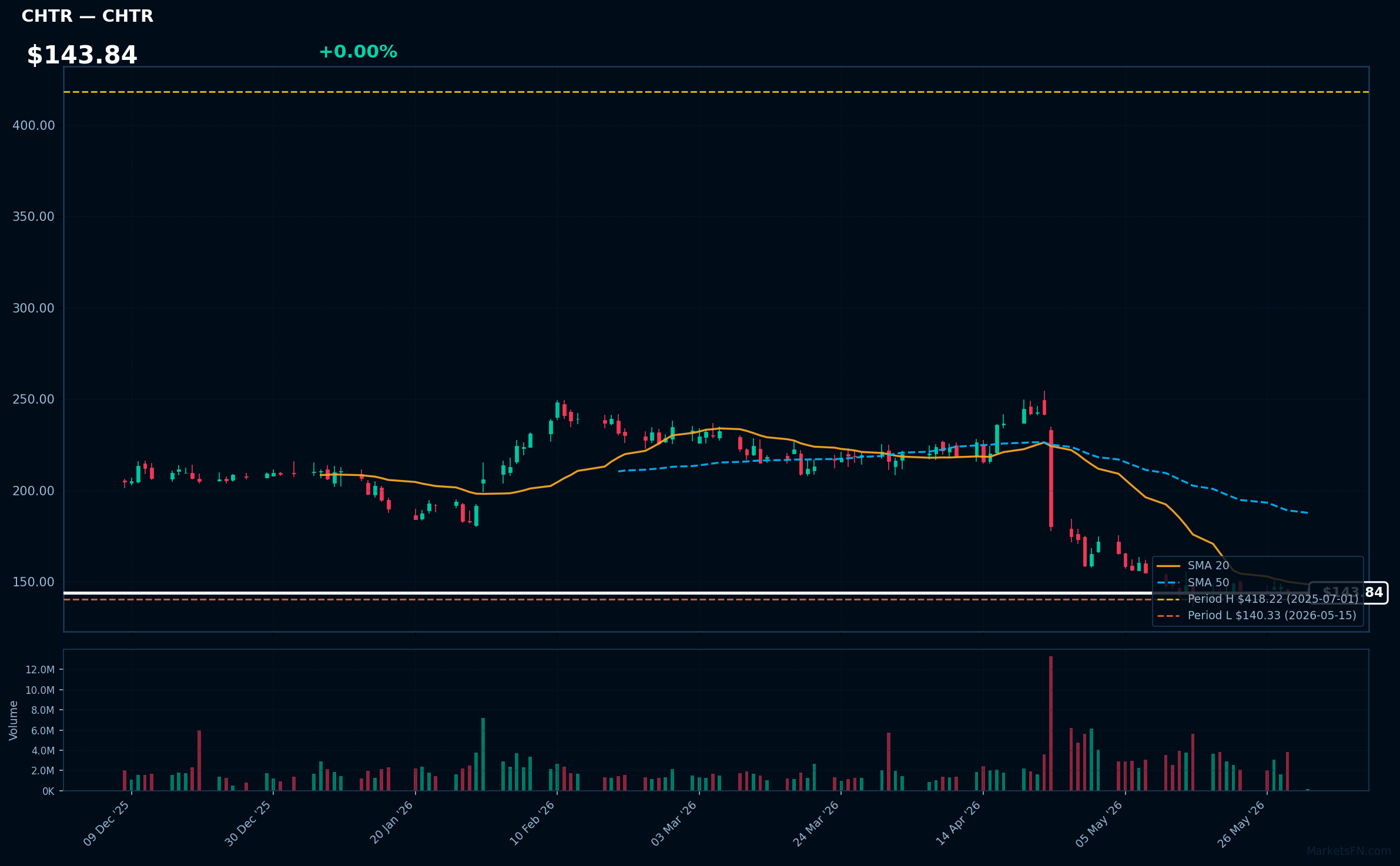Click the +0.00% change indicator
Screen dimensions: 1400x866
tap(358, 52)
